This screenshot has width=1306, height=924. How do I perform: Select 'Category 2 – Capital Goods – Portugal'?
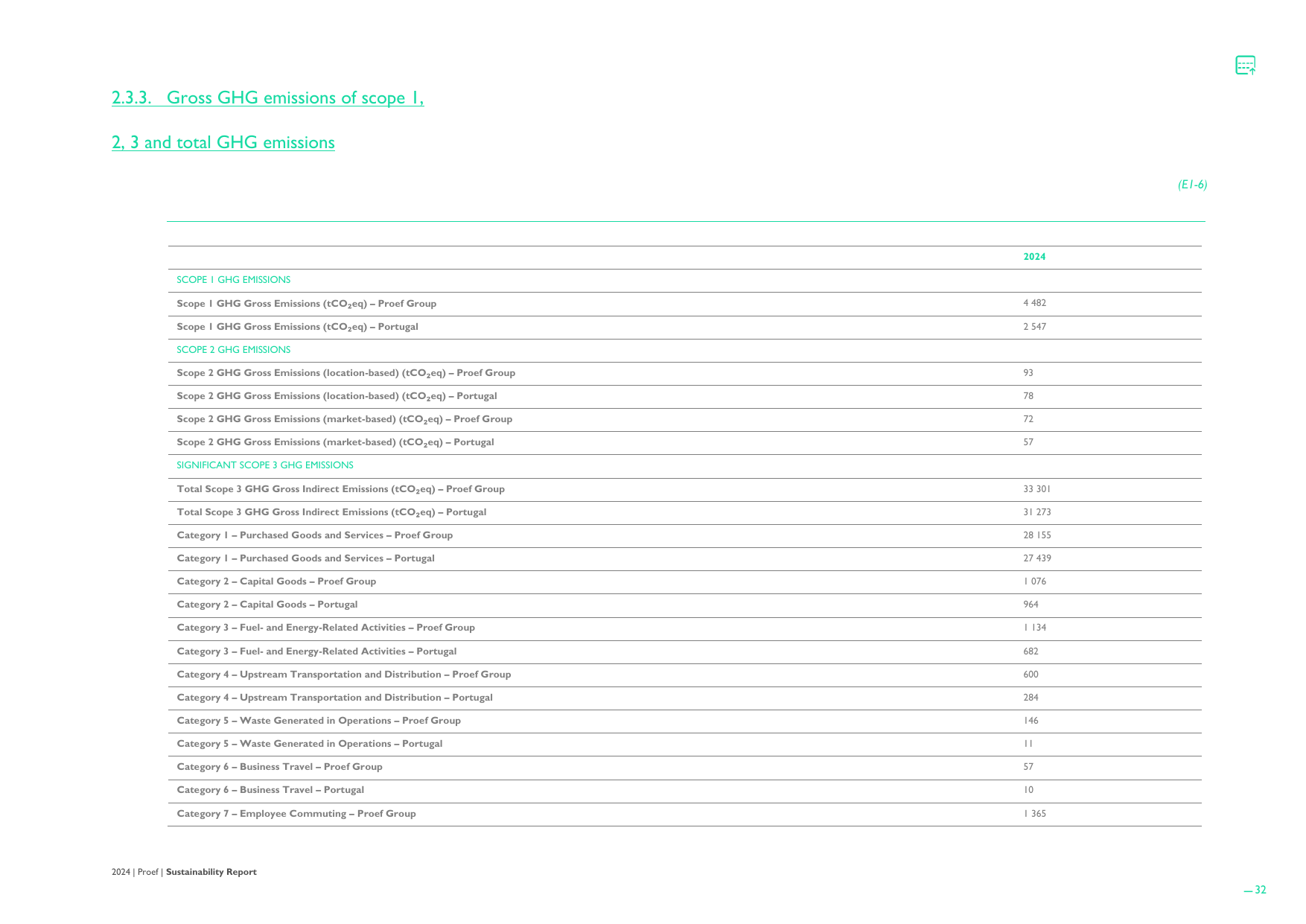pyautogui.click(x=267, y=605)
